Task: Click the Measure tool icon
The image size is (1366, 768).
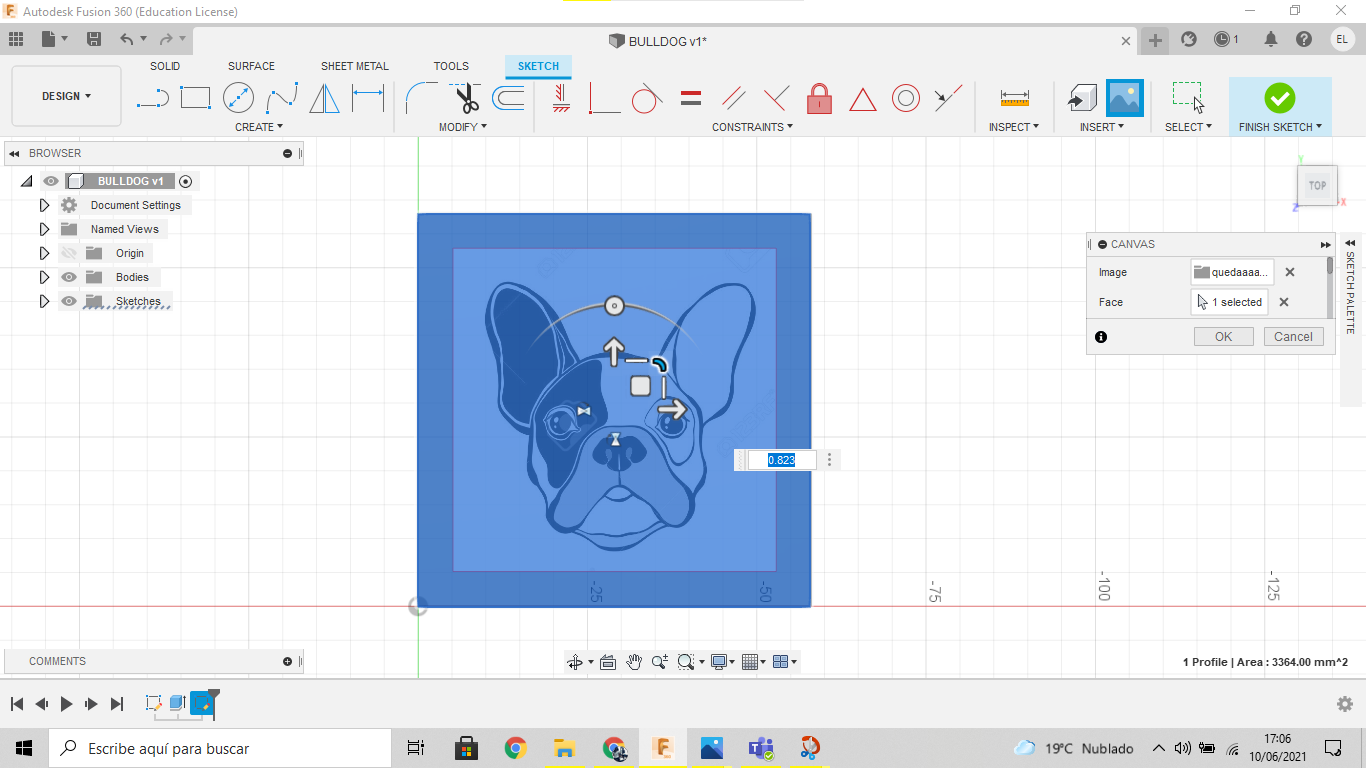Action: click(1014, 98)
